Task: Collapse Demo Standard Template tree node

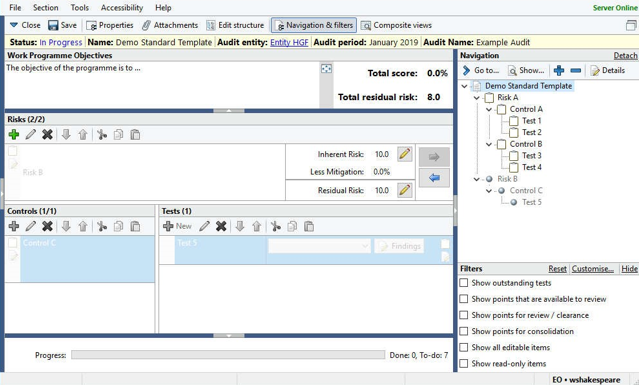Action: tap(464, 86)
